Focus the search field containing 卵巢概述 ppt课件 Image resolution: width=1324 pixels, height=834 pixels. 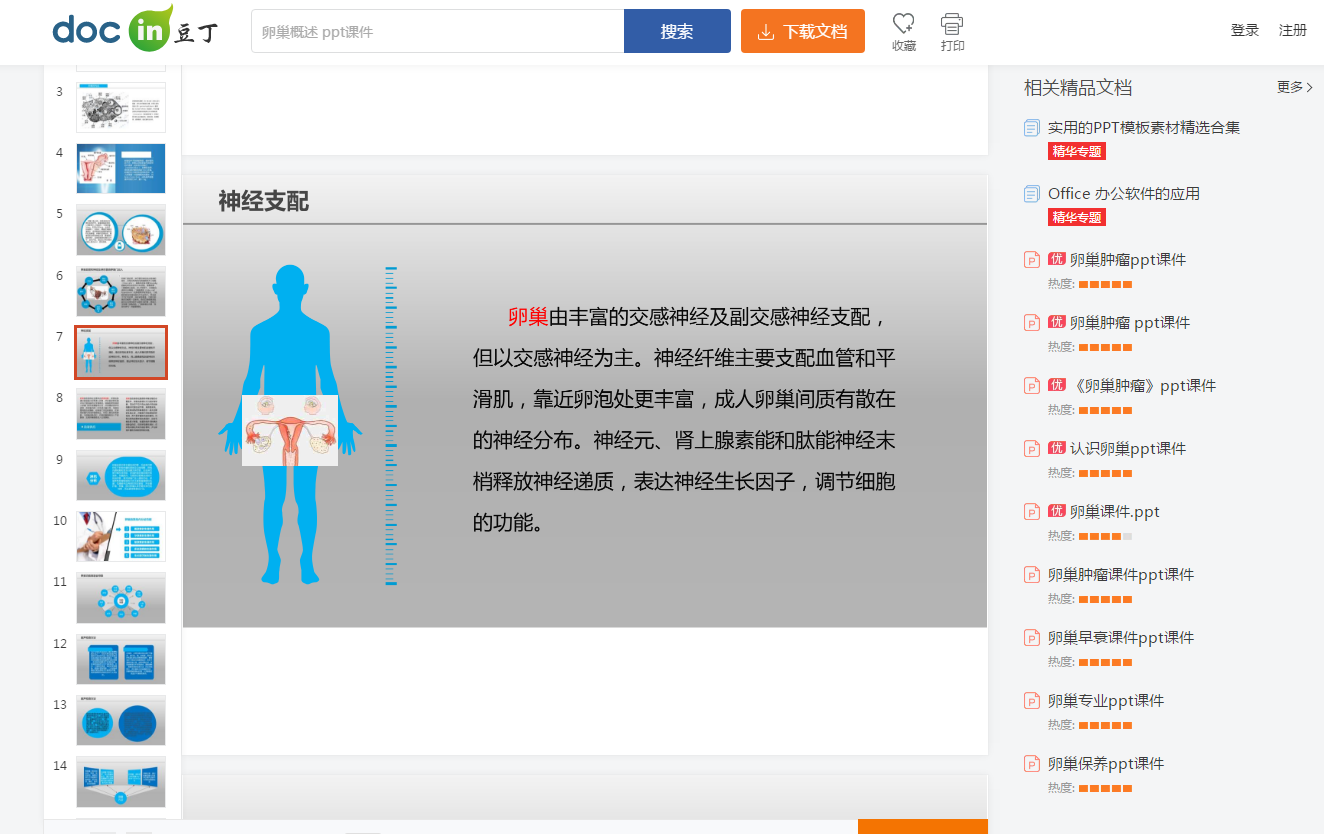pyautogui.click(x=438, y=31)
